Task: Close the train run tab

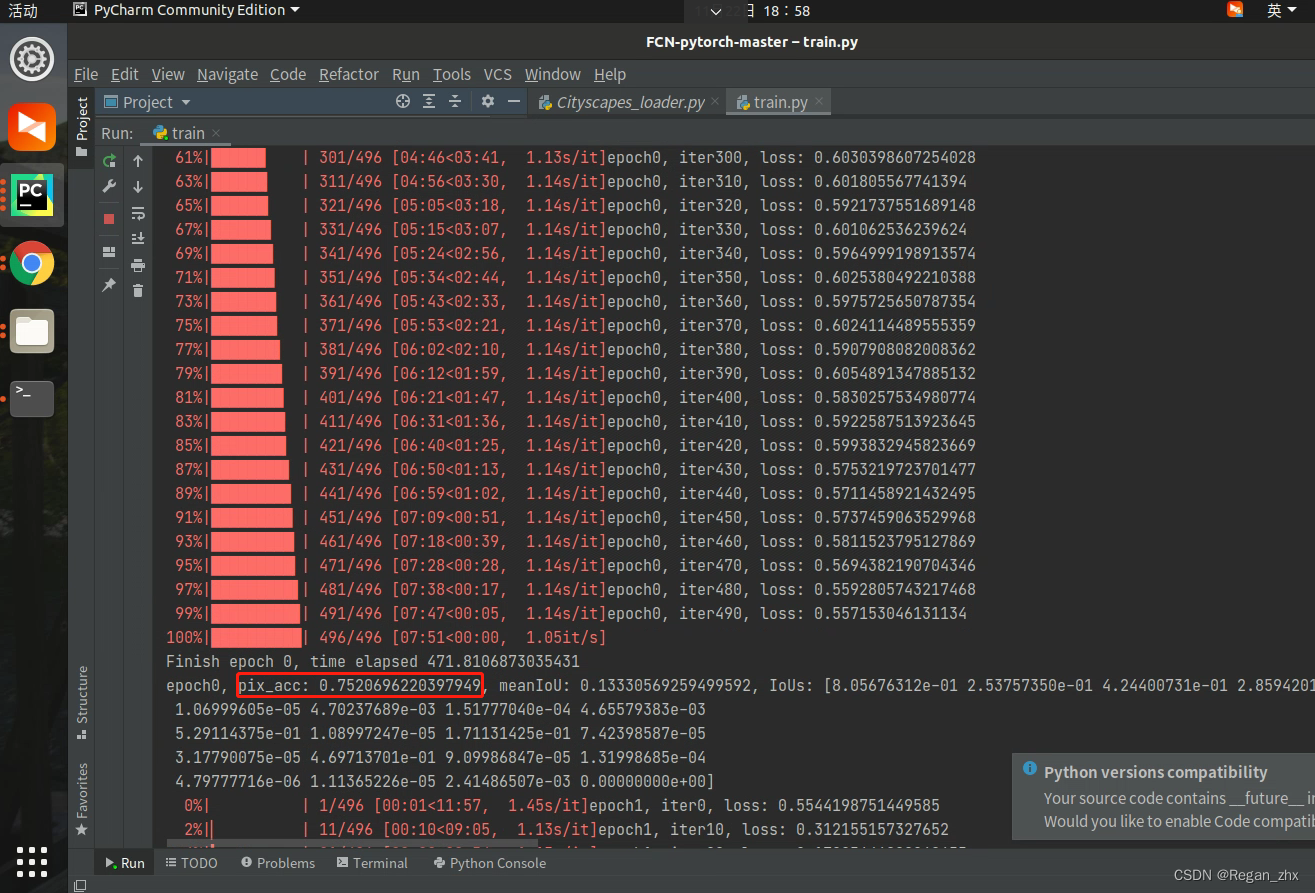Action: point(215,132)
